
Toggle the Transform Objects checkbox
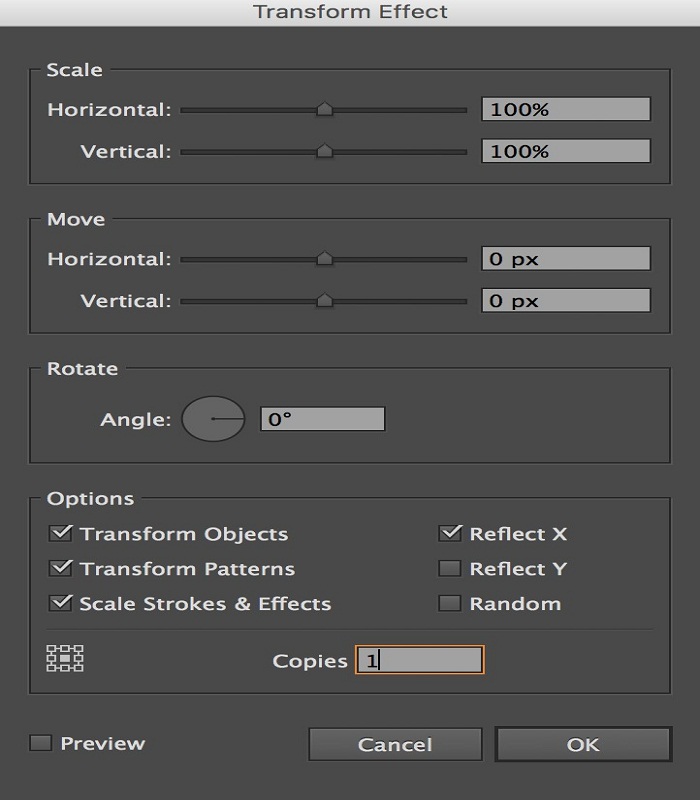pos(60,534)
